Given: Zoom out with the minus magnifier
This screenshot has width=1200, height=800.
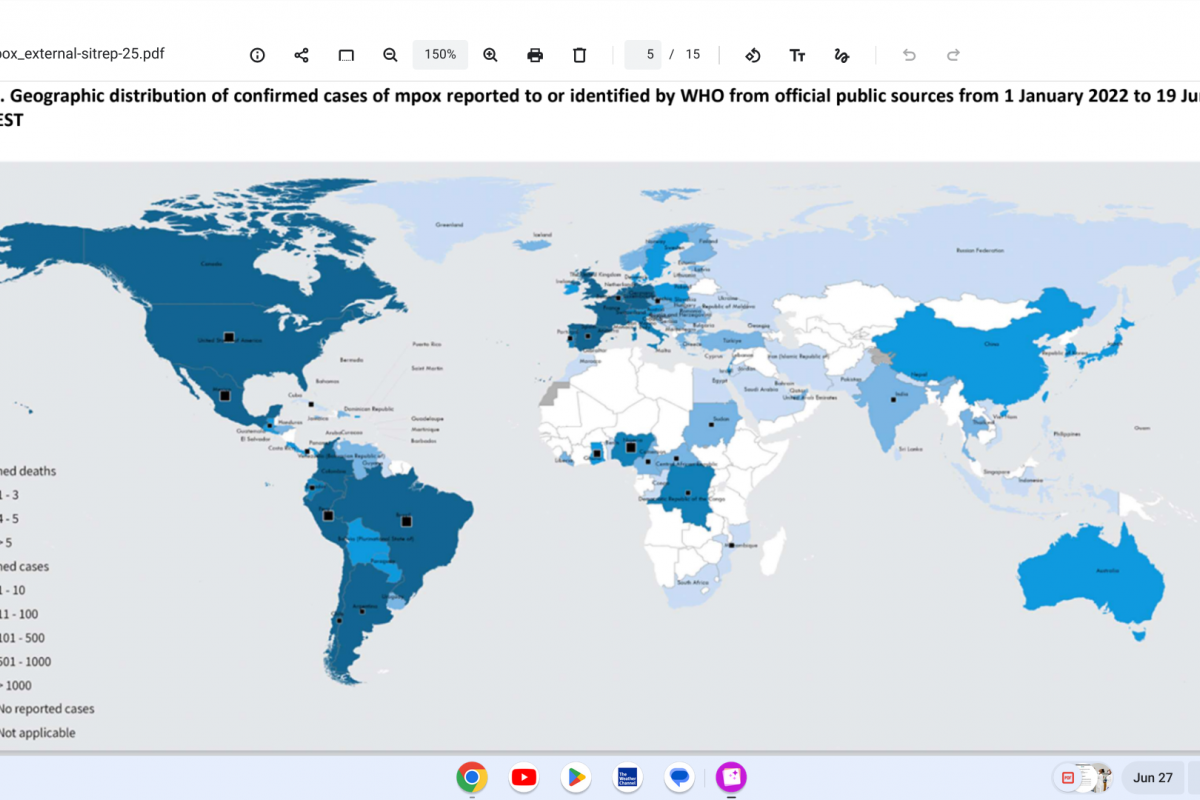Looking at the screenshot, I should click(390, 55).
